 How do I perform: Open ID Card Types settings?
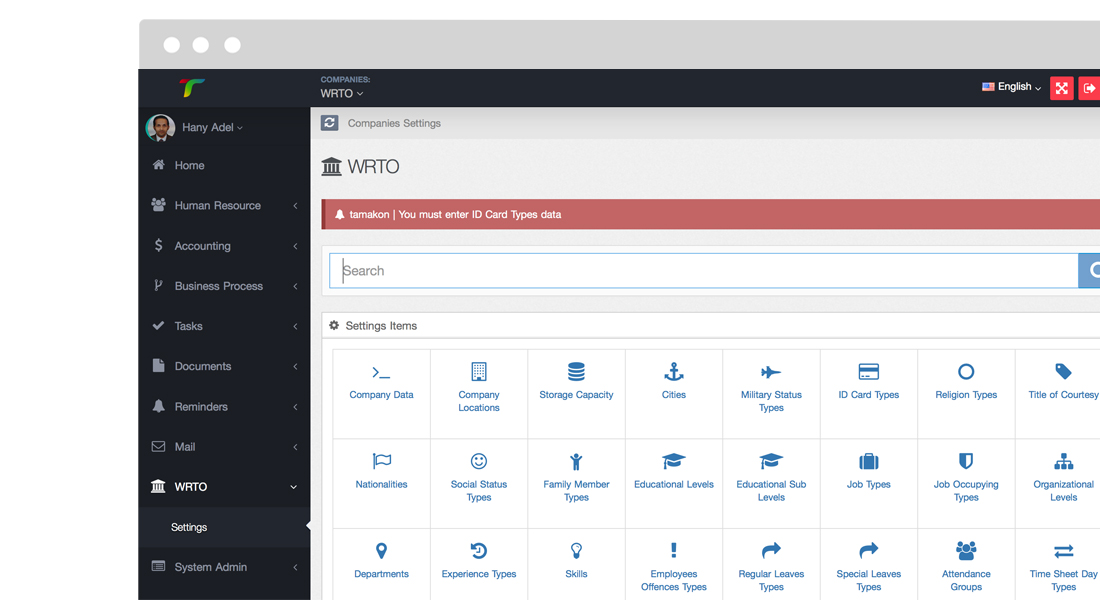pyautogui.click(x=868, y=383)
